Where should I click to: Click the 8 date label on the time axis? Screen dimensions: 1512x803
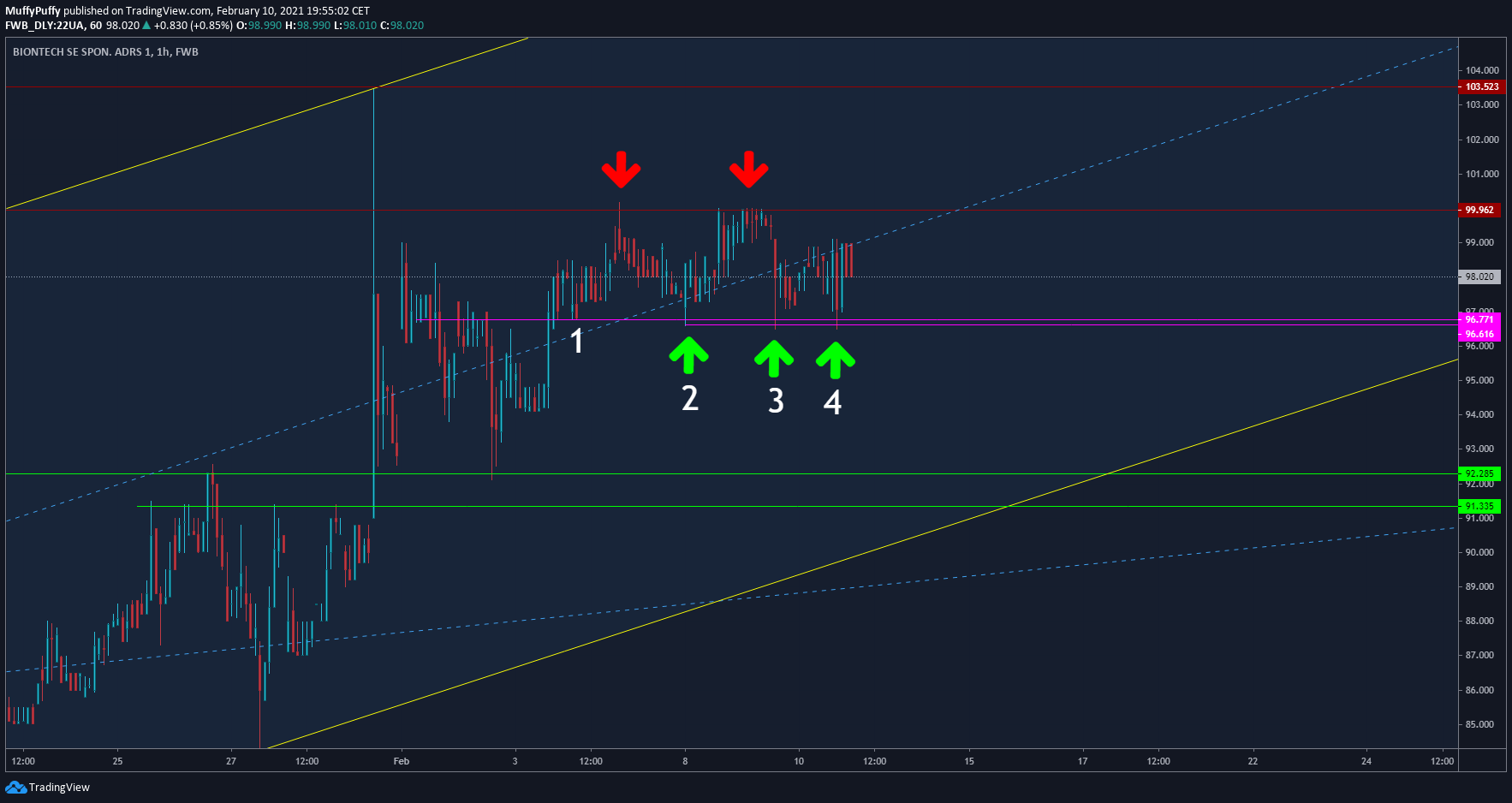click(685, 761)
